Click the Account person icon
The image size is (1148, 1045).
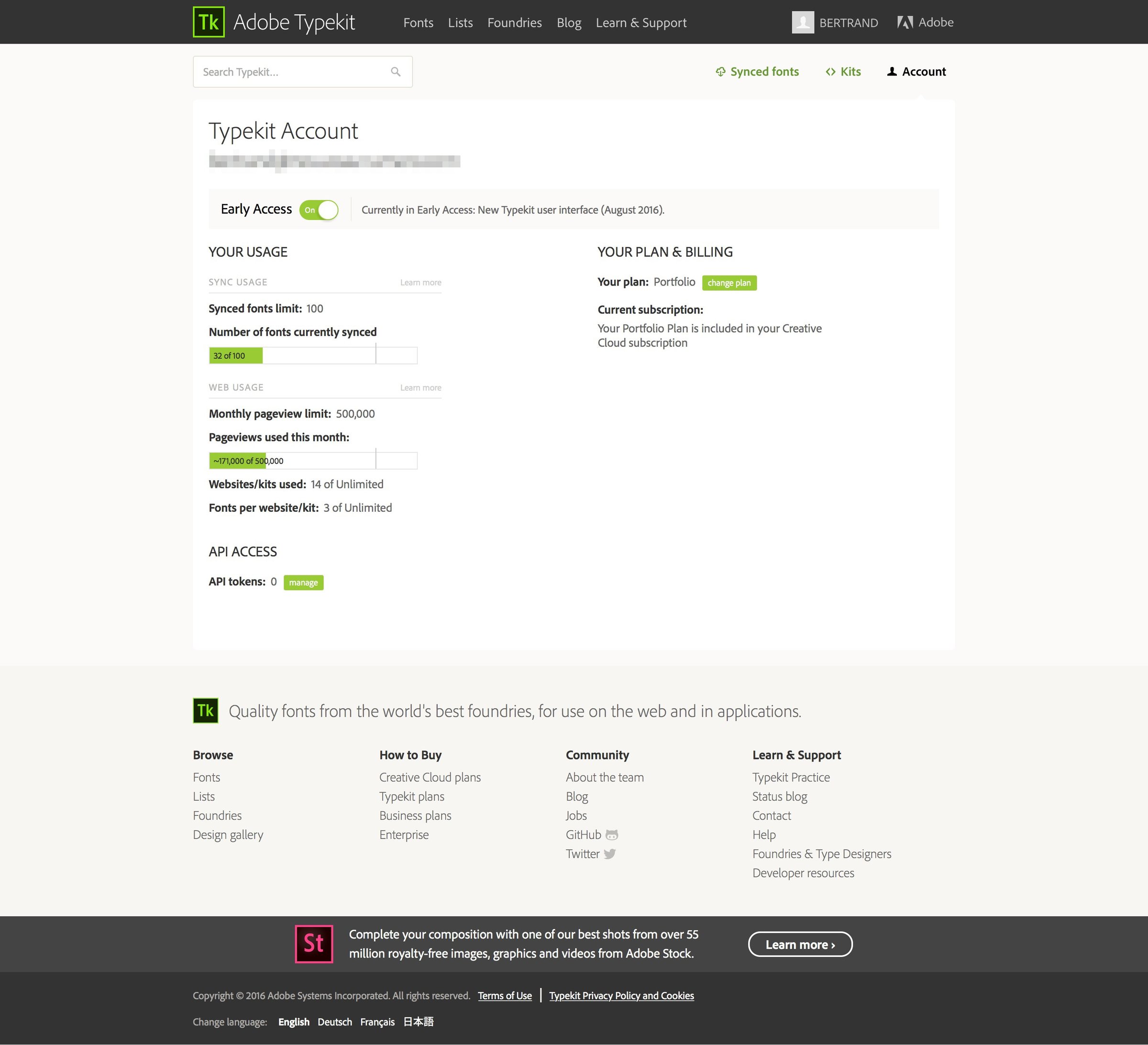pyautogui.click(x=892, y=72)
